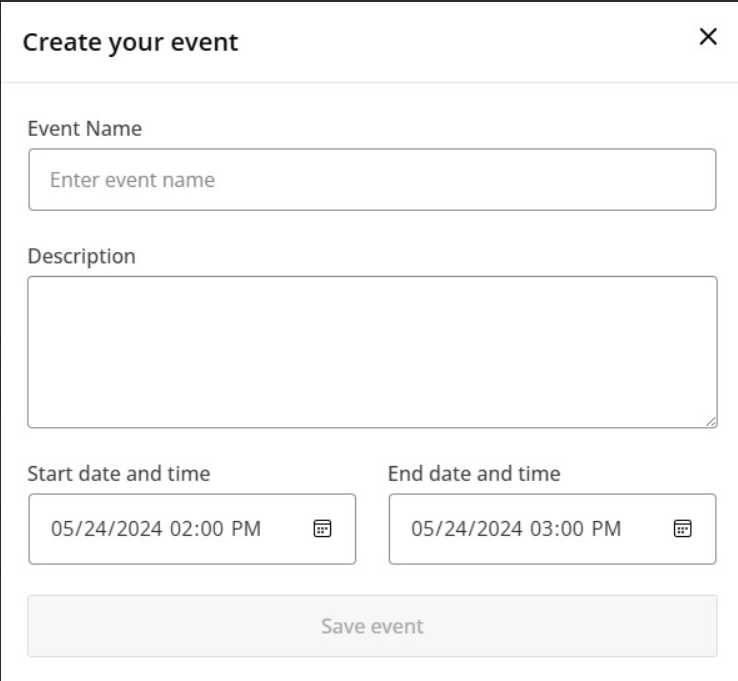
Task: Select the month in the end date
Action: (422, 528)
